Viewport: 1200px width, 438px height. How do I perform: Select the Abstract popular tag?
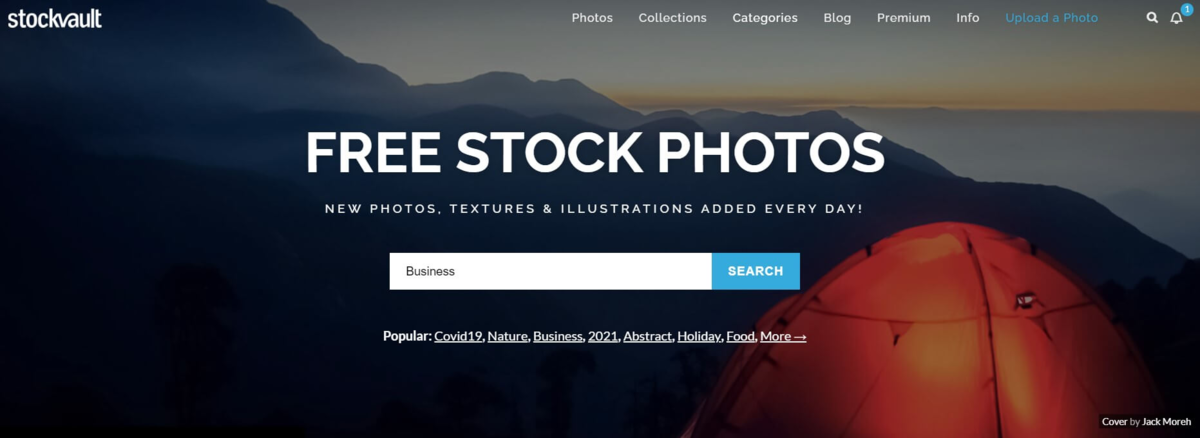(648, 337)
